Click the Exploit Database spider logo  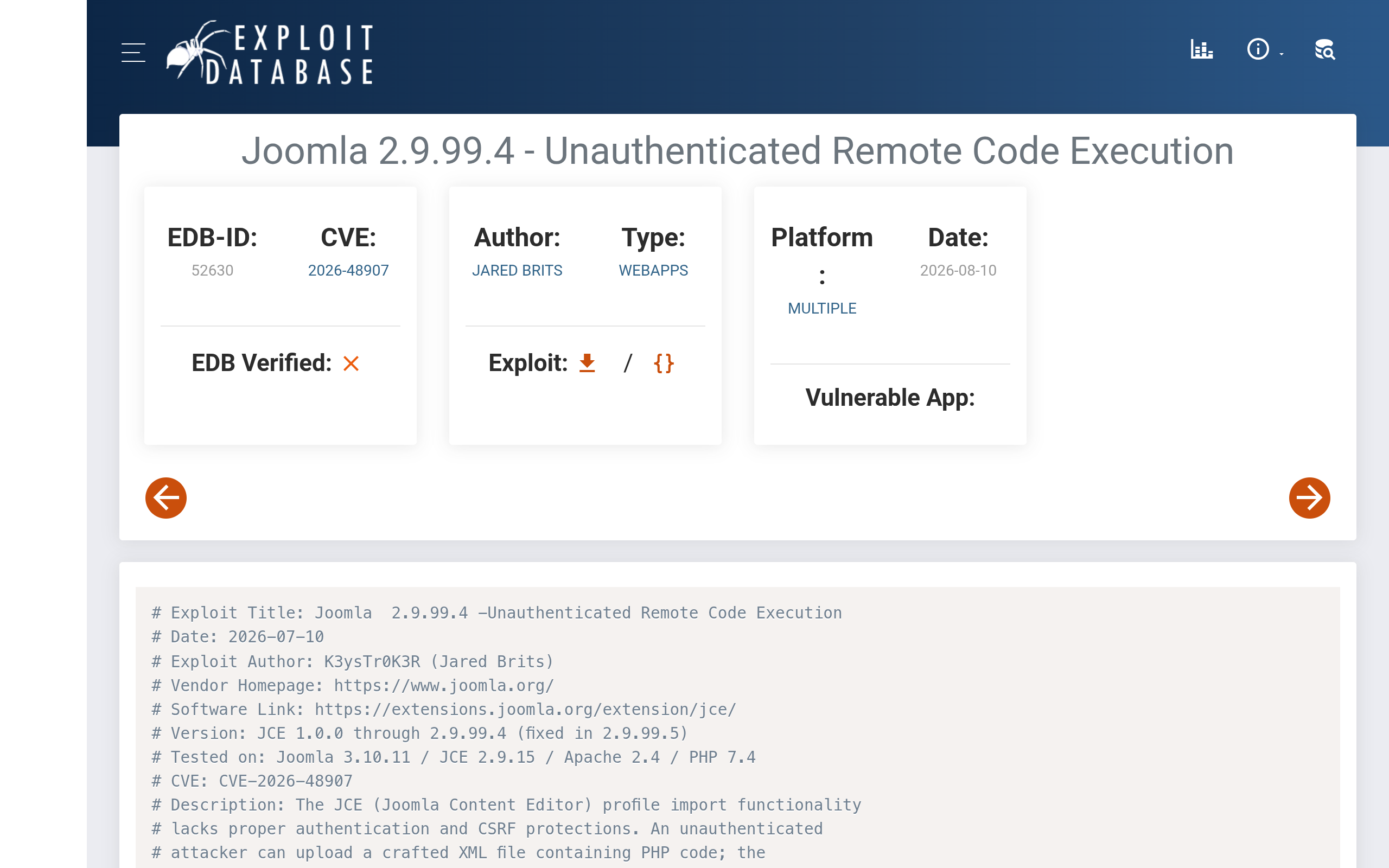(x=270, y=53)
